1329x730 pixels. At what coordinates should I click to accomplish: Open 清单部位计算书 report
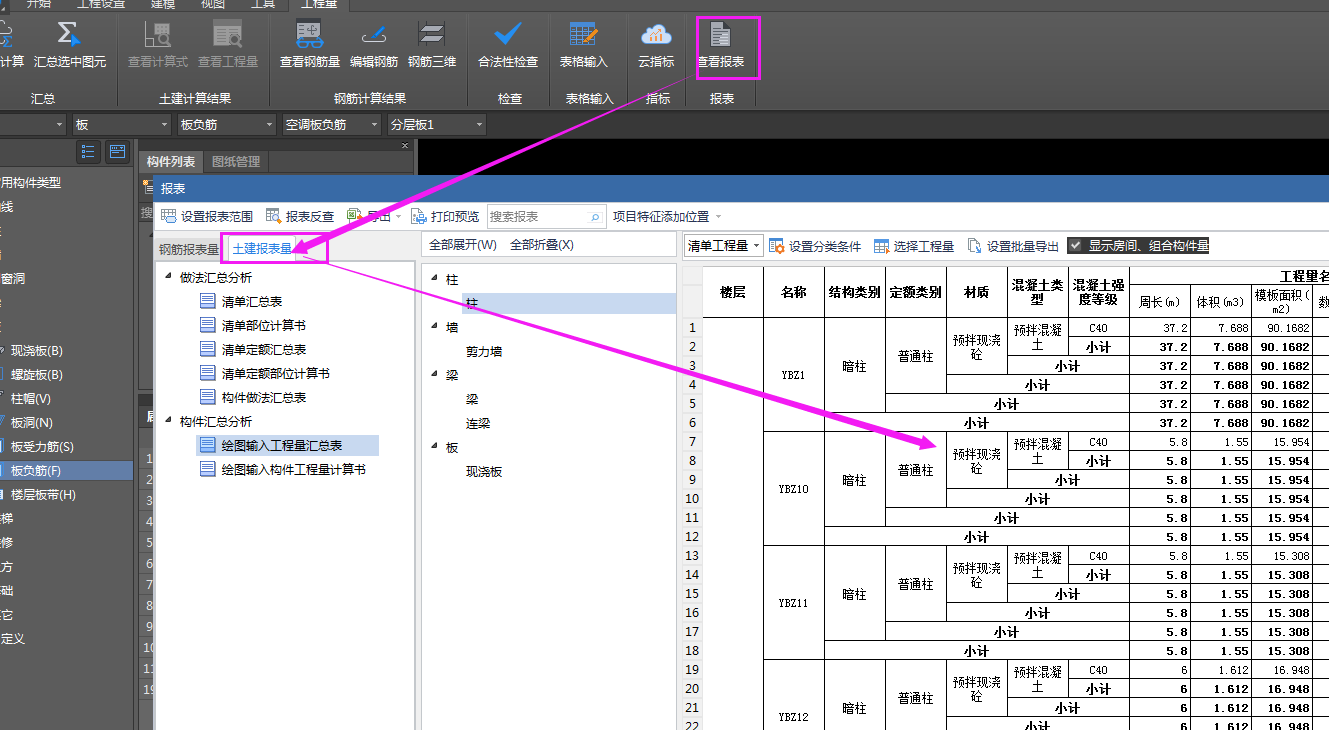click(263, 325)
